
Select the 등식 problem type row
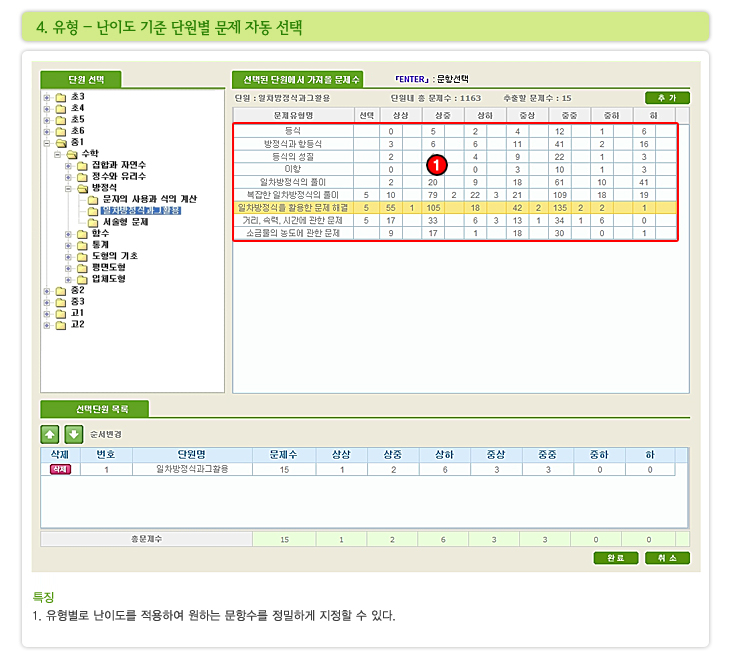(455, 131)
